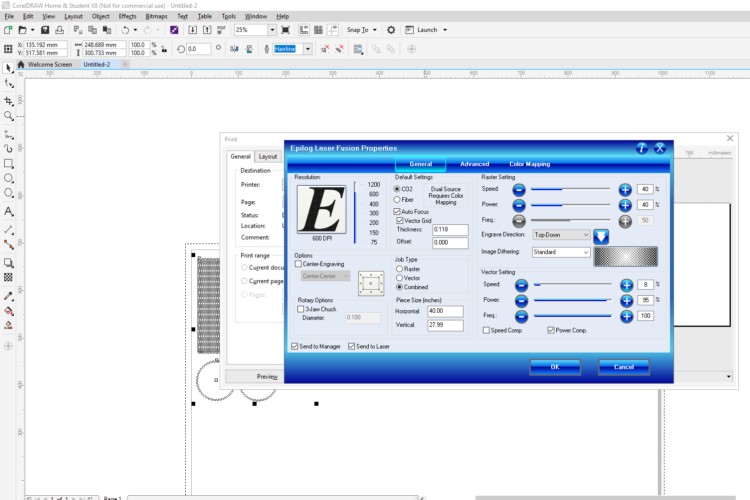Select the Drop Shadow tool

point(8,263)
